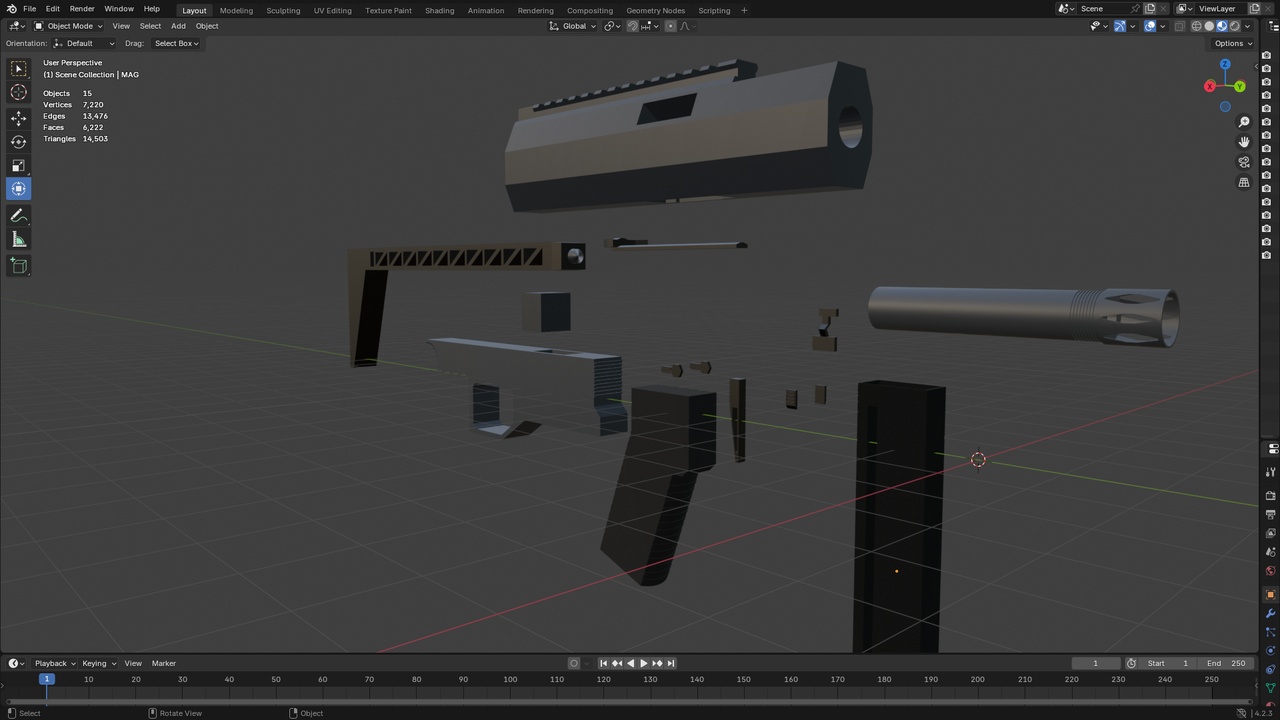
Task: Jump to the timeline's first frame
Action: (603, 663)
